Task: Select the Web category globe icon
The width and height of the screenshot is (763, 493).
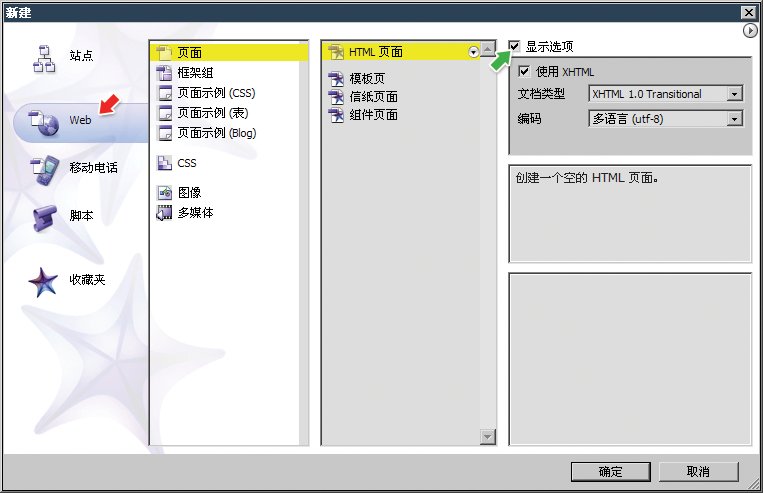Action: [x=44, y=123]
